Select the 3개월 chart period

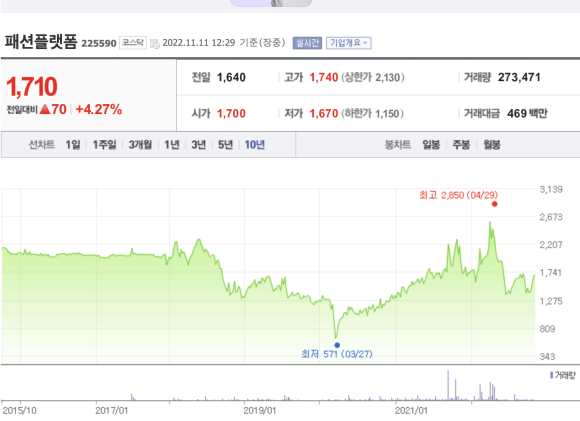[140, 145]
